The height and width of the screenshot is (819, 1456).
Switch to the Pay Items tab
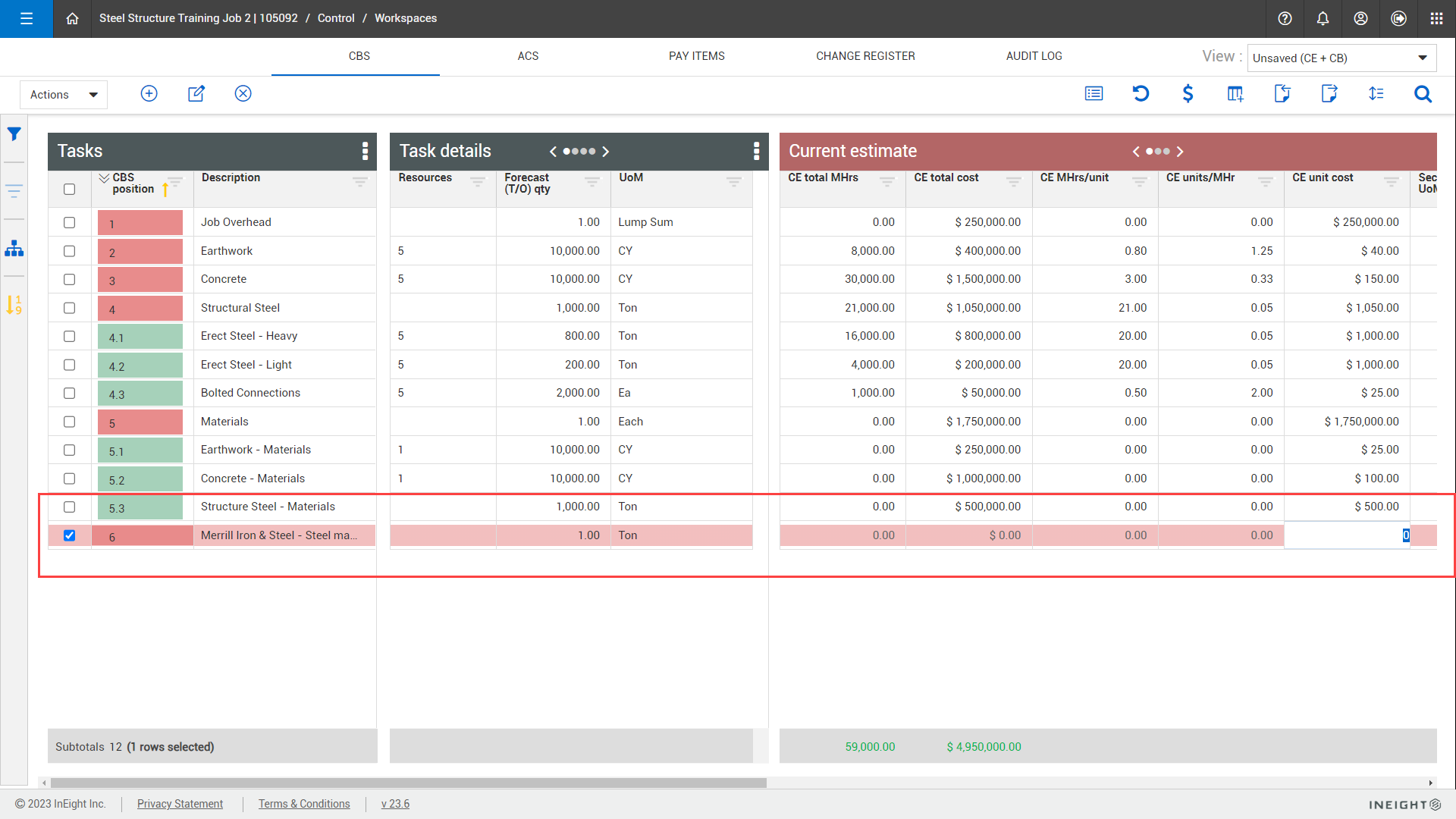coord(696,56)
